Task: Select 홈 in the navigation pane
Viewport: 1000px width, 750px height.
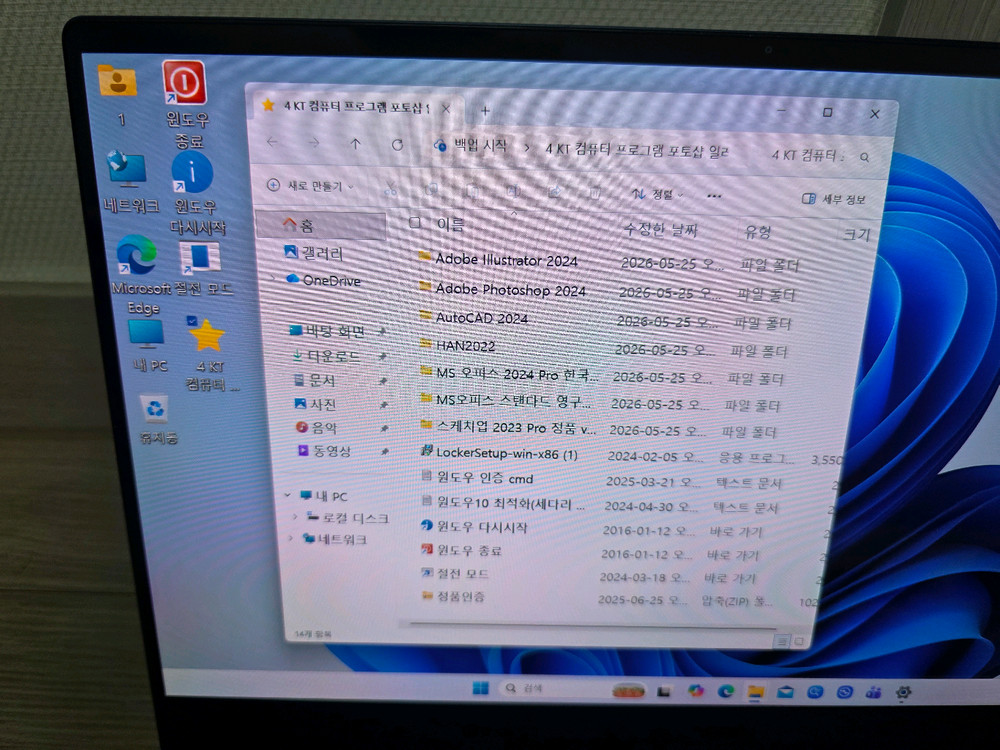Action: (321, 225)
